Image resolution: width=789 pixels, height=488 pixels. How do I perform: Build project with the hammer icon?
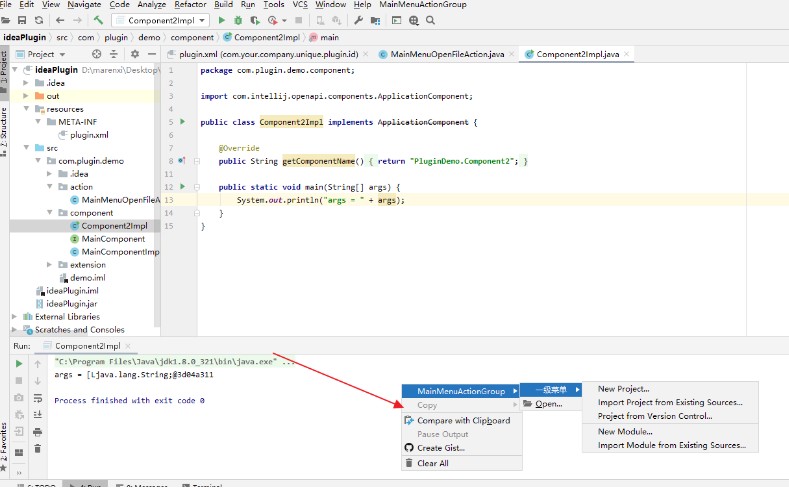(98, 20)
